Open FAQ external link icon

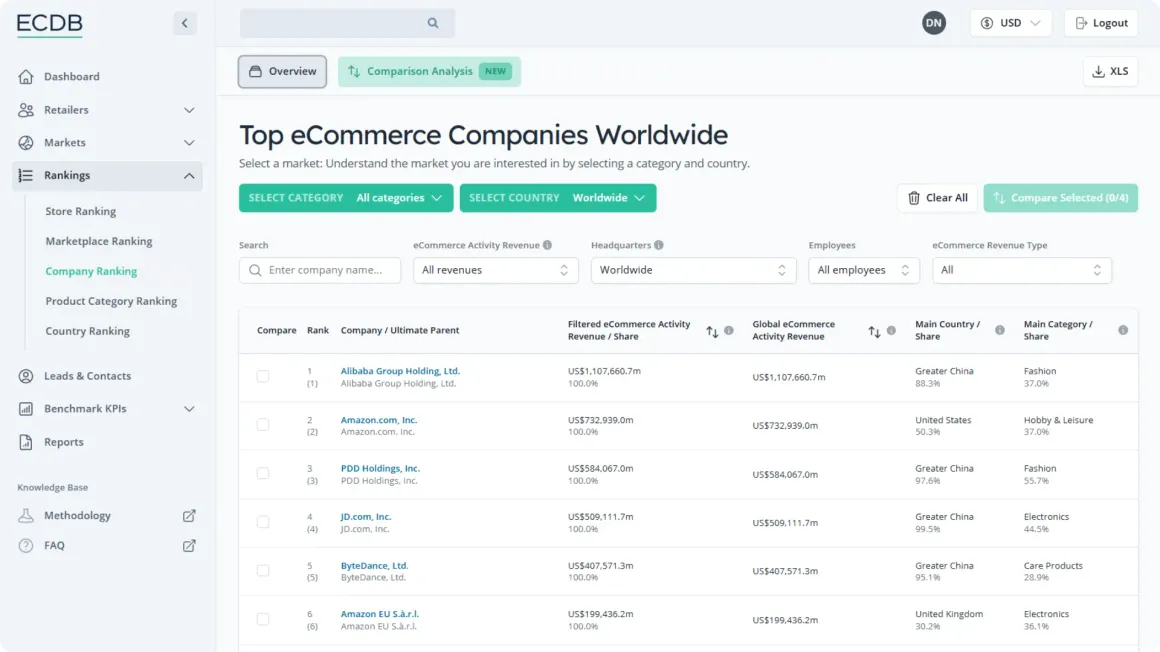tap(189, 545)
